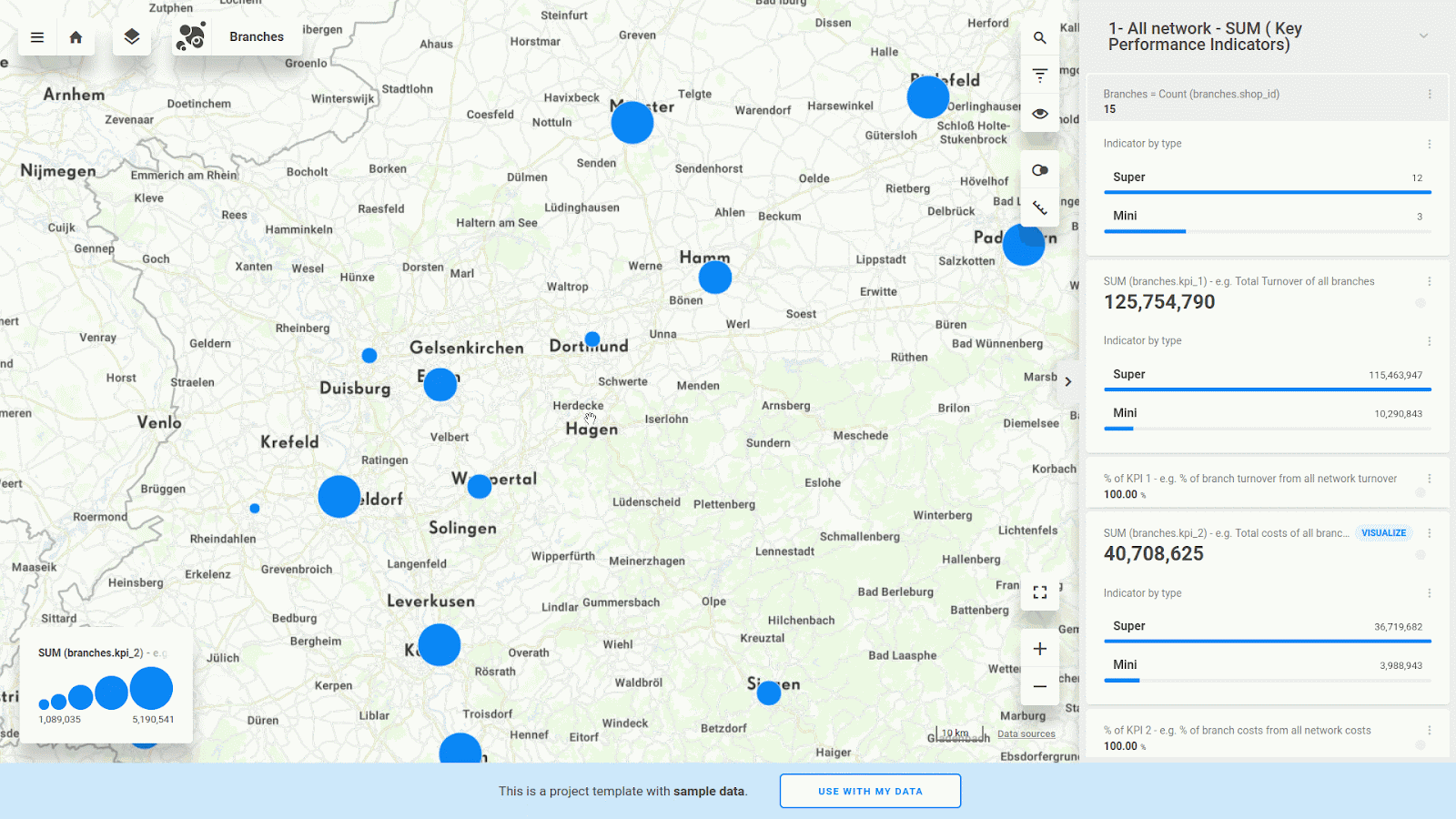This screenshot has width=1456, height=819.
Task: Open the Branches bubble layer selector
Action: [230, 37]
